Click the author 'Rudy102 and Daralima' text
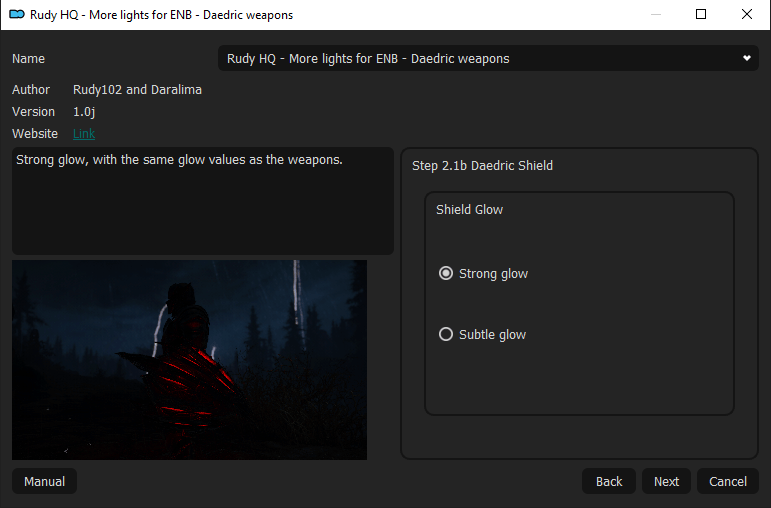771x508 pixels. 137,90
